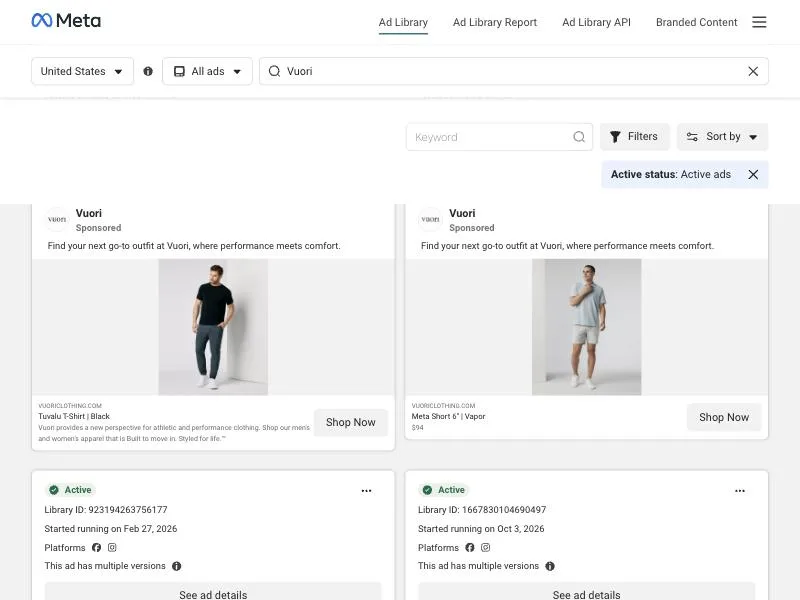Click Vuori avatar on Tuvalu T-Shirt ad
Viewport: 800px width, 600px height.
coord(57,220)
